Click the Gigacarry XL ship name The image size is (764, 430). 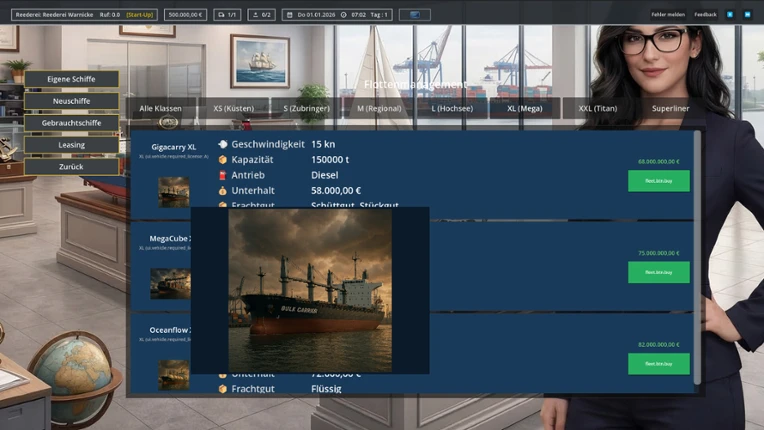tap(173, 147)
